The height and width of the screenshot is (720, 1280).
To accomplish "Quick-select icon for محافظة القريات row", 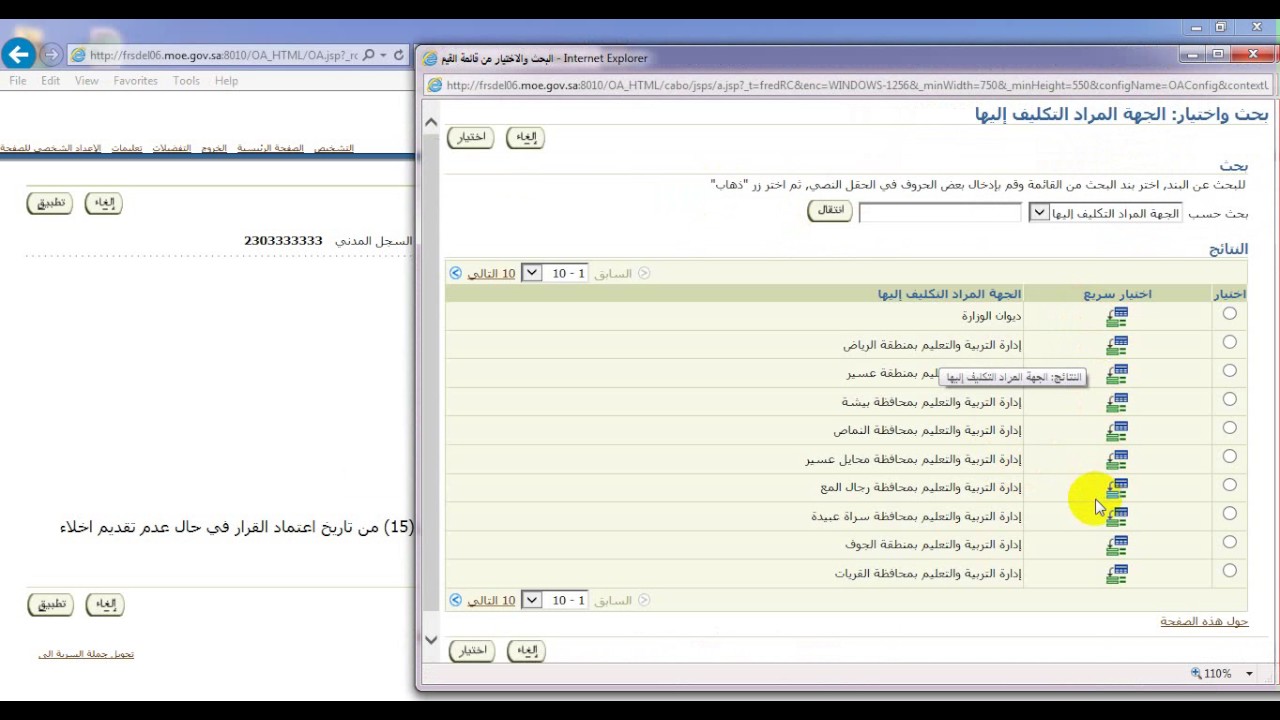I will coord(1117,574).
